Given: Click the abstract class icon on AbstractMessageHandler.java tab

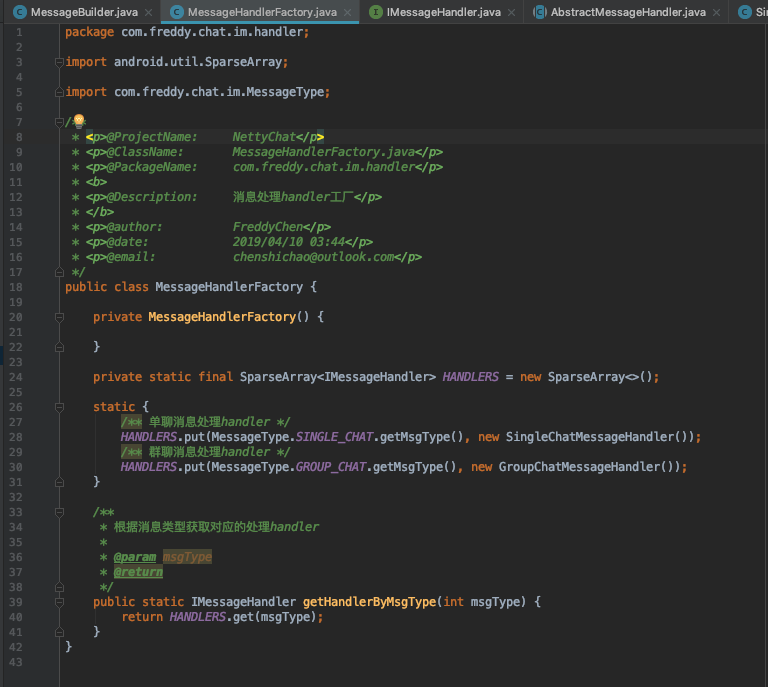Looking at the screenshot, I should [x=539, y=12].
